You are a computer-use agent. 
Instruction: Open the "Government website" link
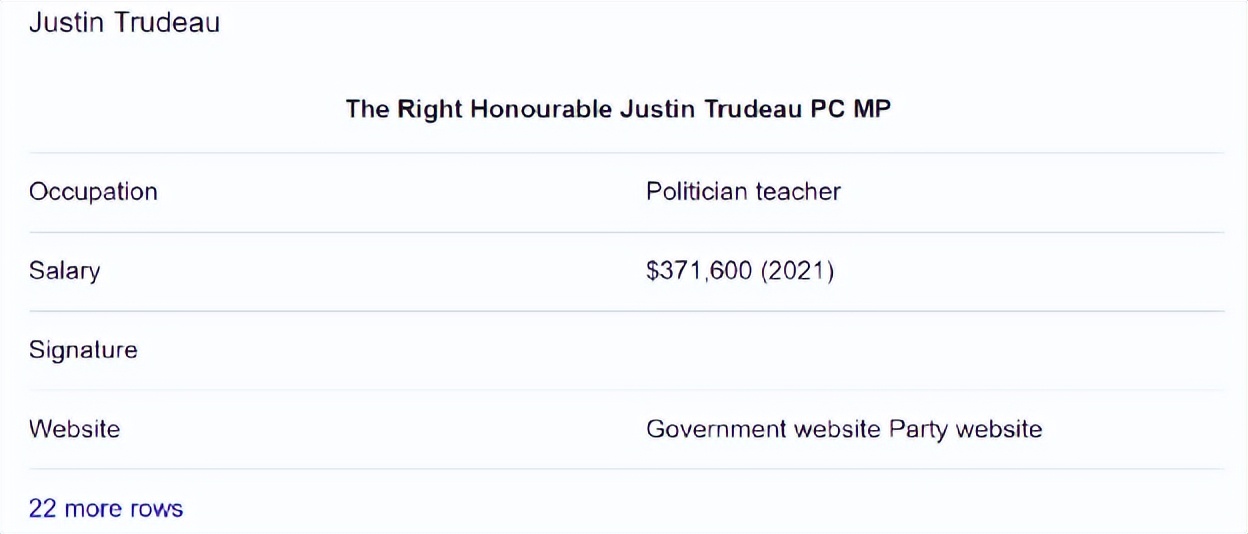[x=764, y=429]
